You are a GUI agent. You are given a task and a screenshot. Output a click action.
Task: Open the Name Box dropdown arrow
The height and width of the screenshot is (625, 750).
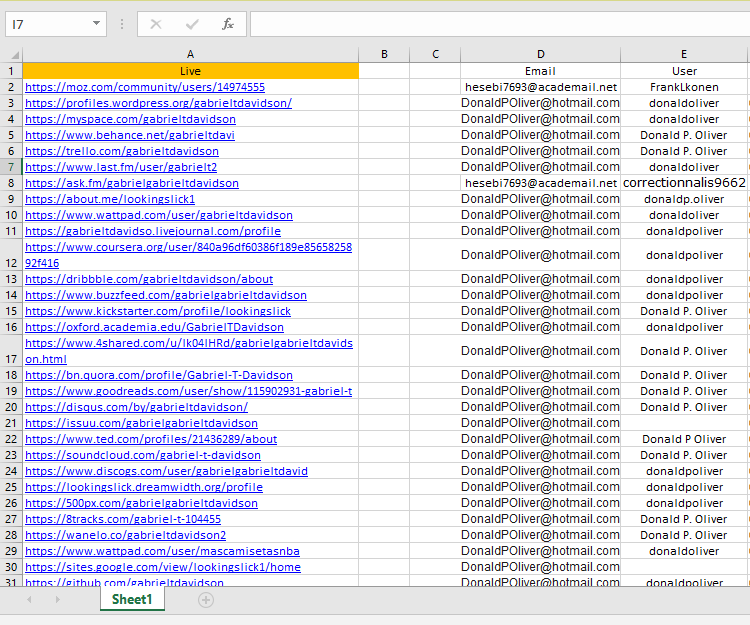[x=96, y=23]
